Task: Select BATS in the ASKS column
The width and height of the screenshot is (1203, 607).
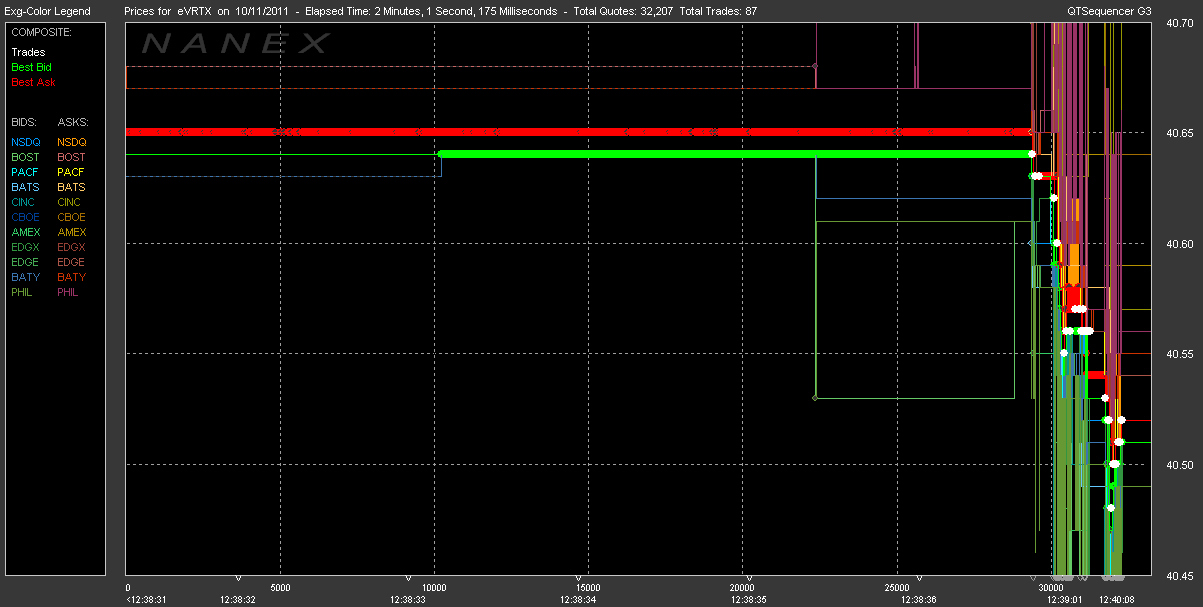Action: (72, 187)
